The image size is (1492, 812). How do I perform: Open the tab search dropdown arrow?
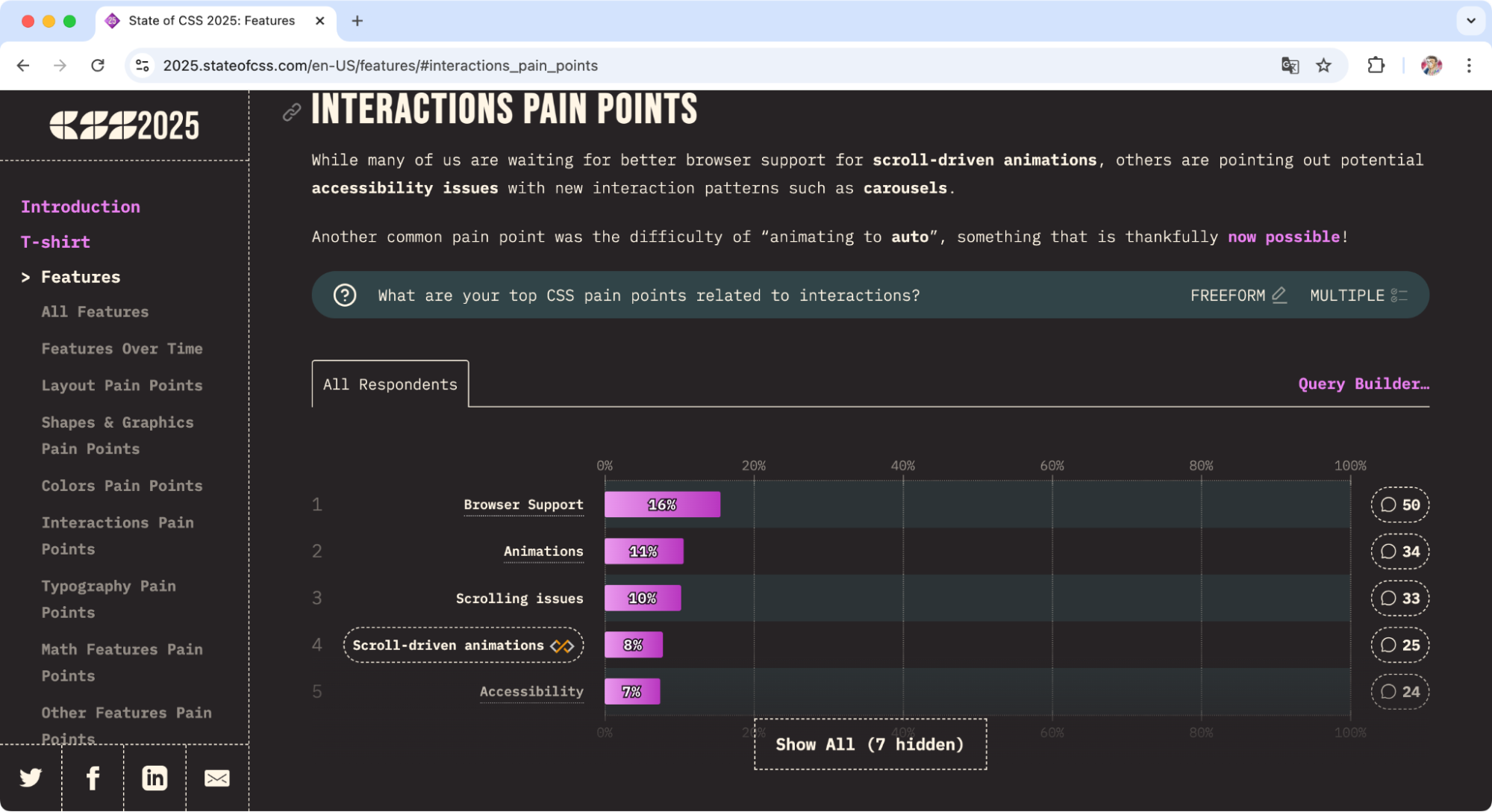coord(1470,21)
